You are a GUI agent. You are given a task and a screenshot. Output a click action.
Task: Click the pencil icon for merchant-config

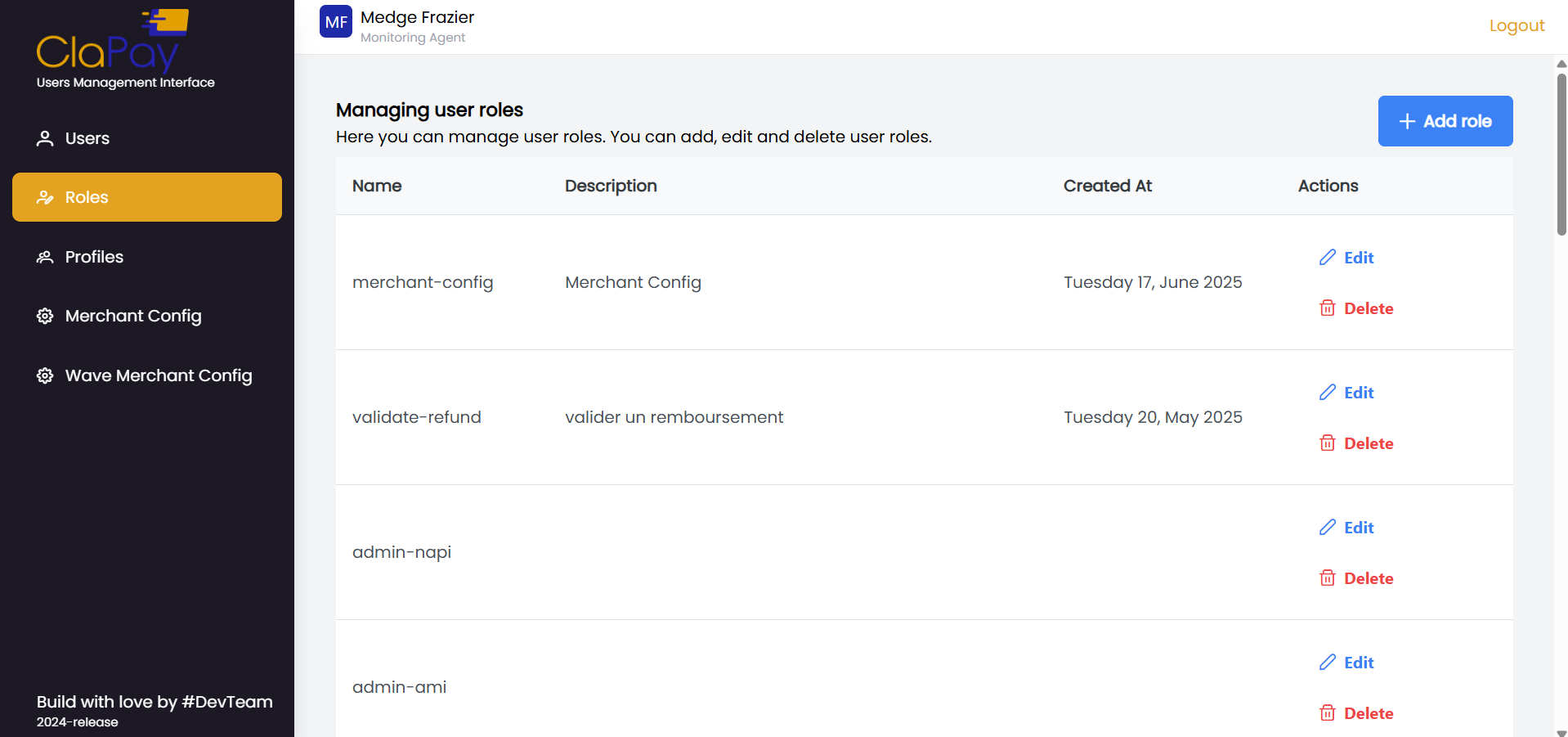1327,258
